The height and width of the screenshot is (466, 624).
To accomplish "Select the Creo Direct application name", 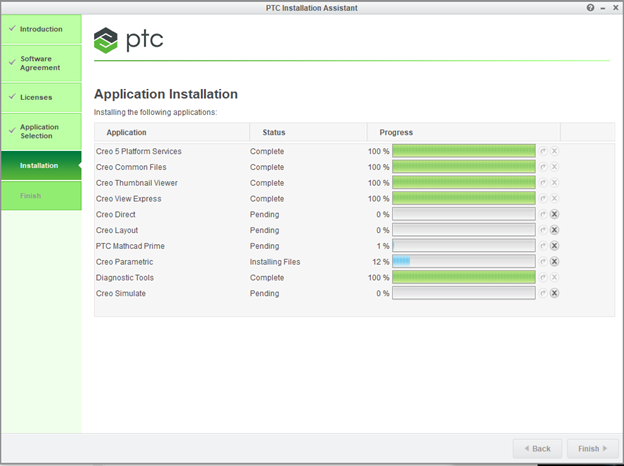I will 115,214.
